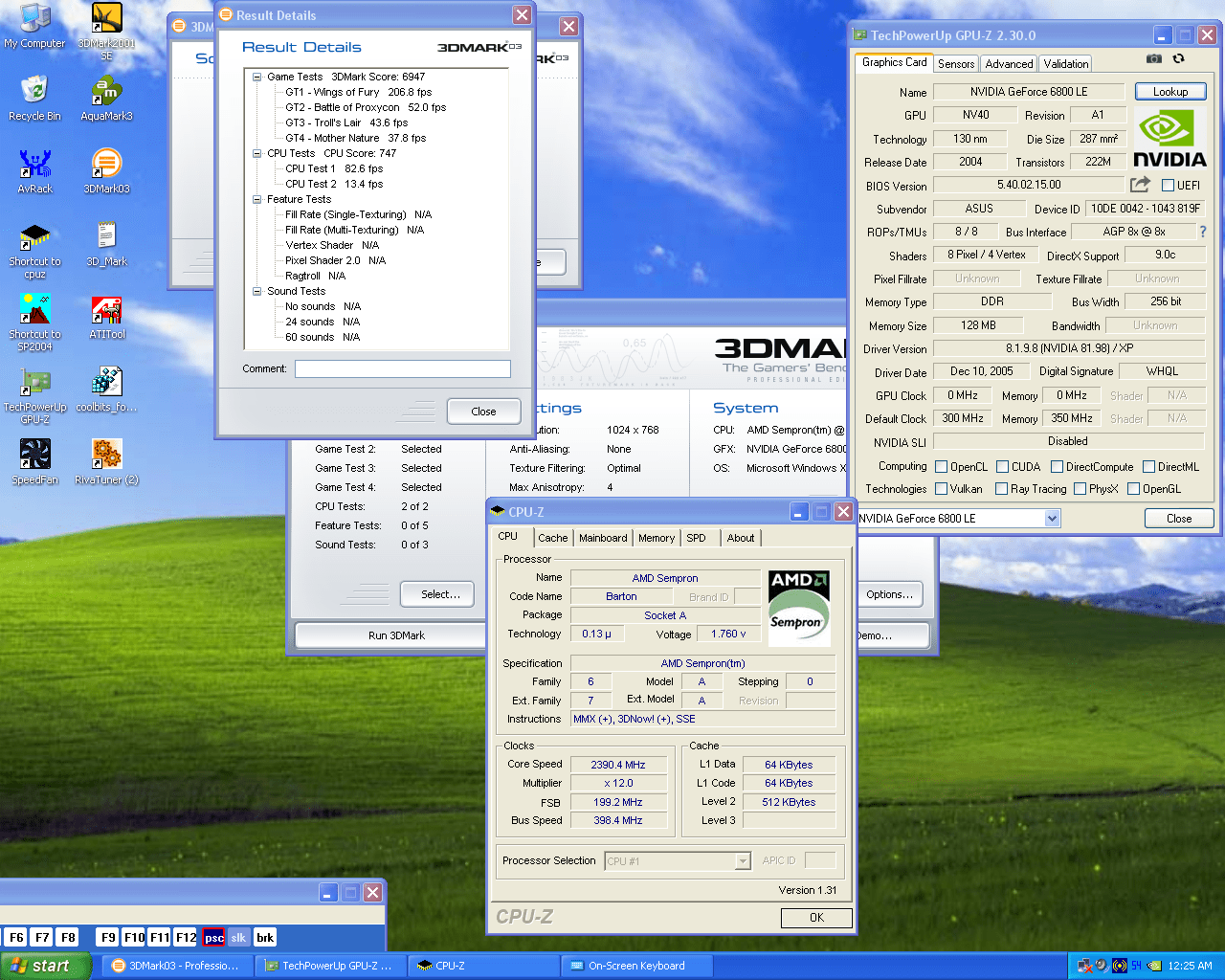The image size is (1225, 980).
Task: Toggle the OpenCL checkbox
Action: [x=941, y=467]
